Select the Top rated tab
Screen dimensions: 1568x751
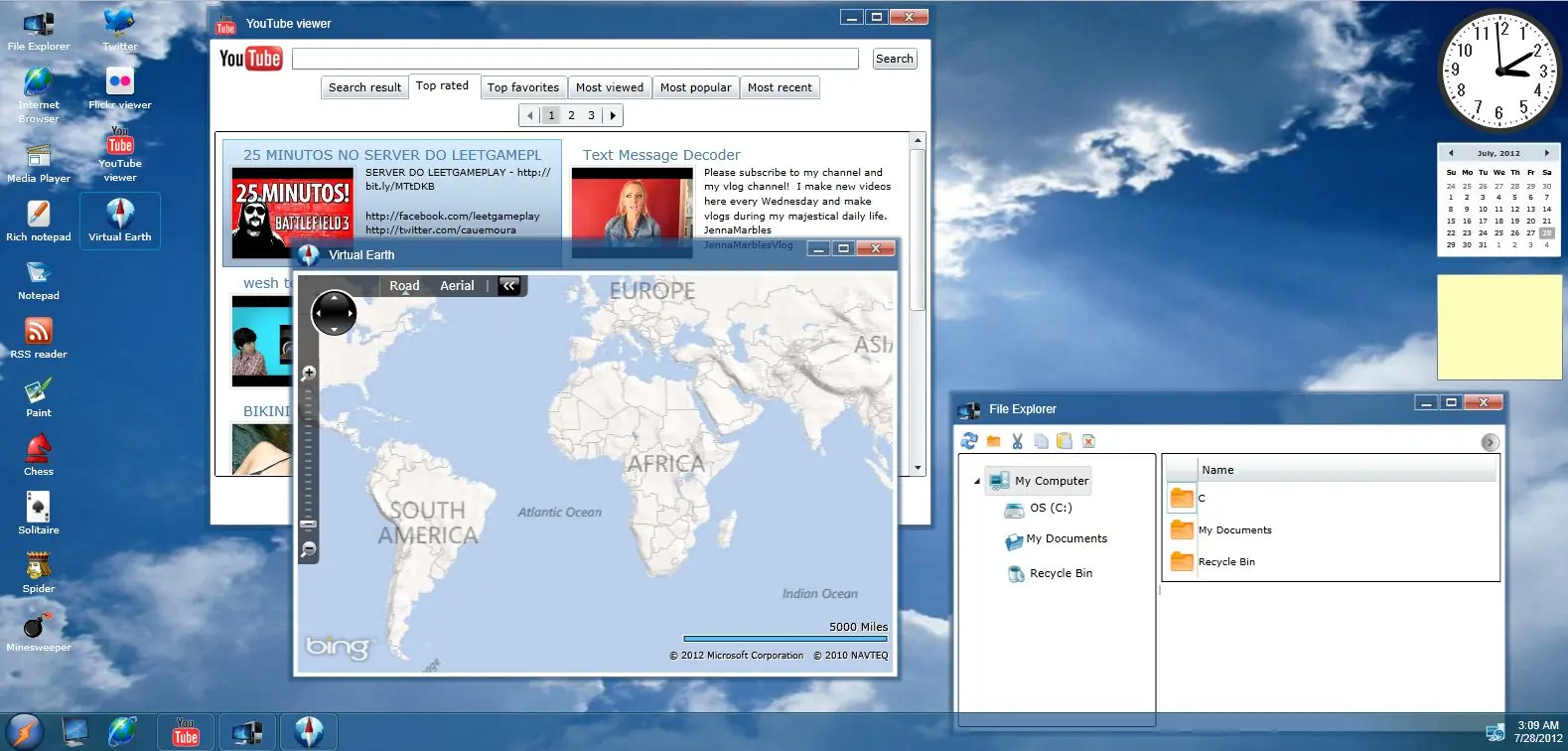point(442,86)
